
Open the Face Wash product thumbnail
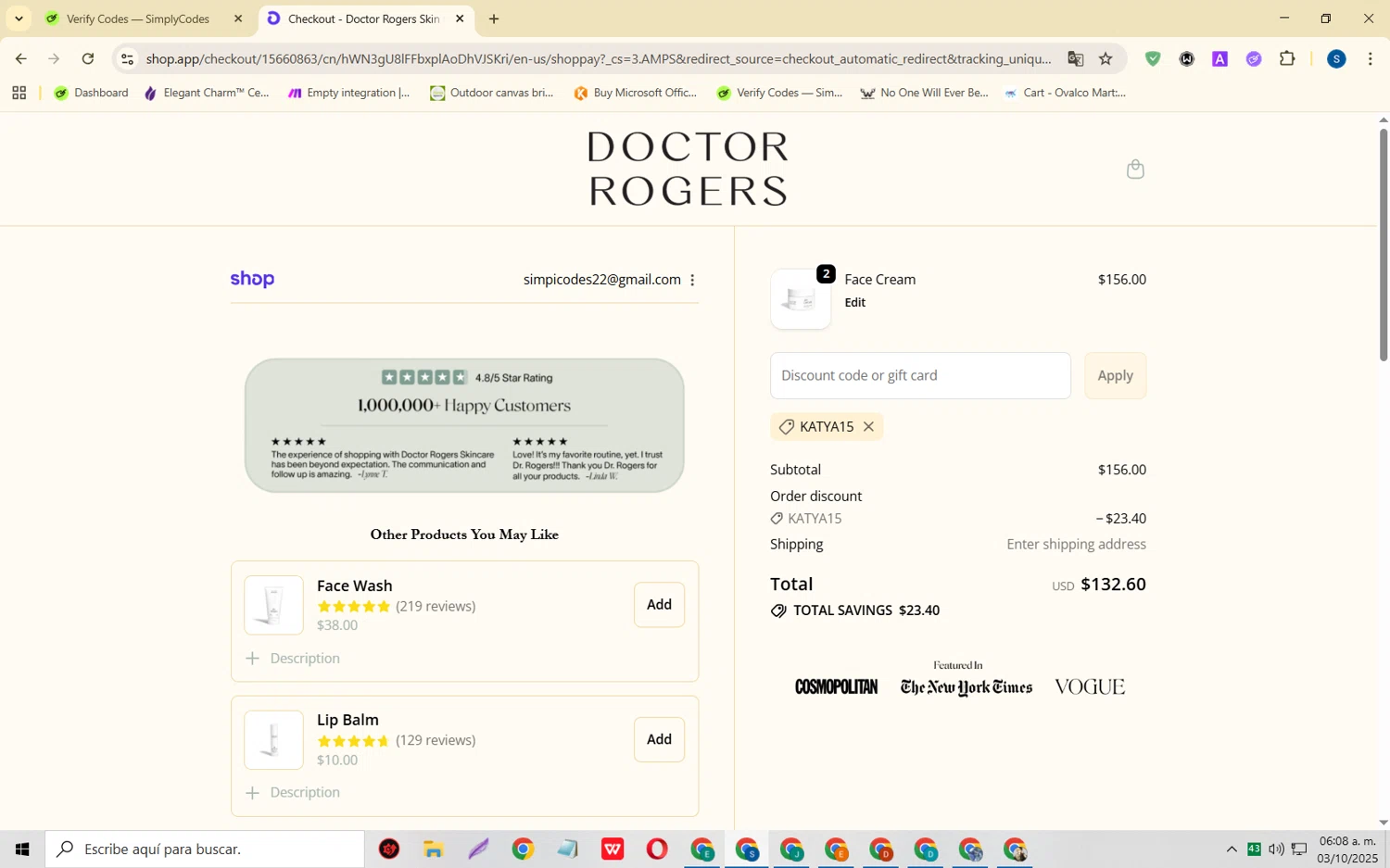click(273, 605)
